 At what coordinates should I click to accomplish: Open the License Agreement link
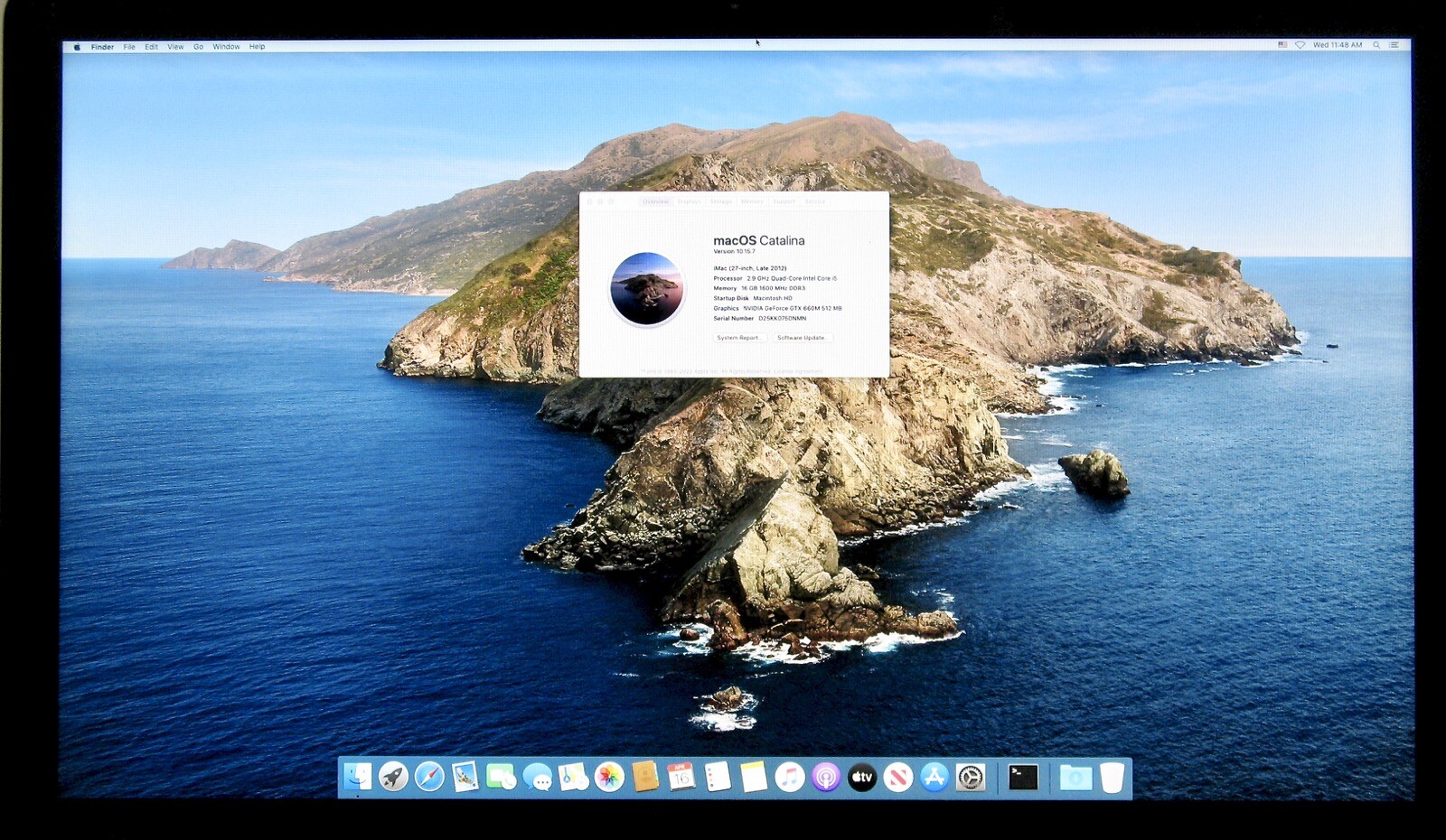tap(798, 371)
